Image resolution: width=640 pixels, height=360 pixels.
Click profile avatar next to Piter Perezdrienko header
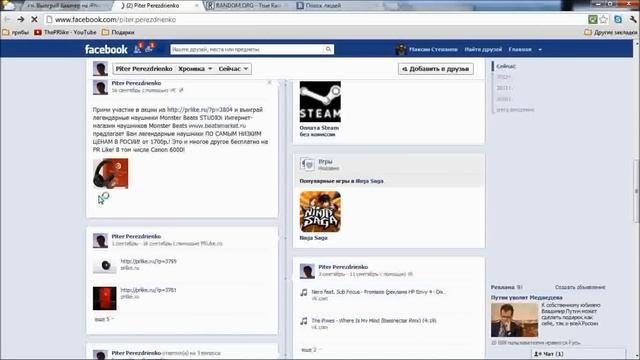point(100,69)
